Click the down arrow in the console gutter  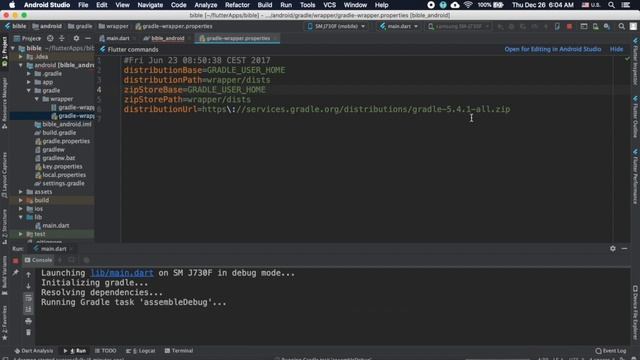tap(28, 287)
